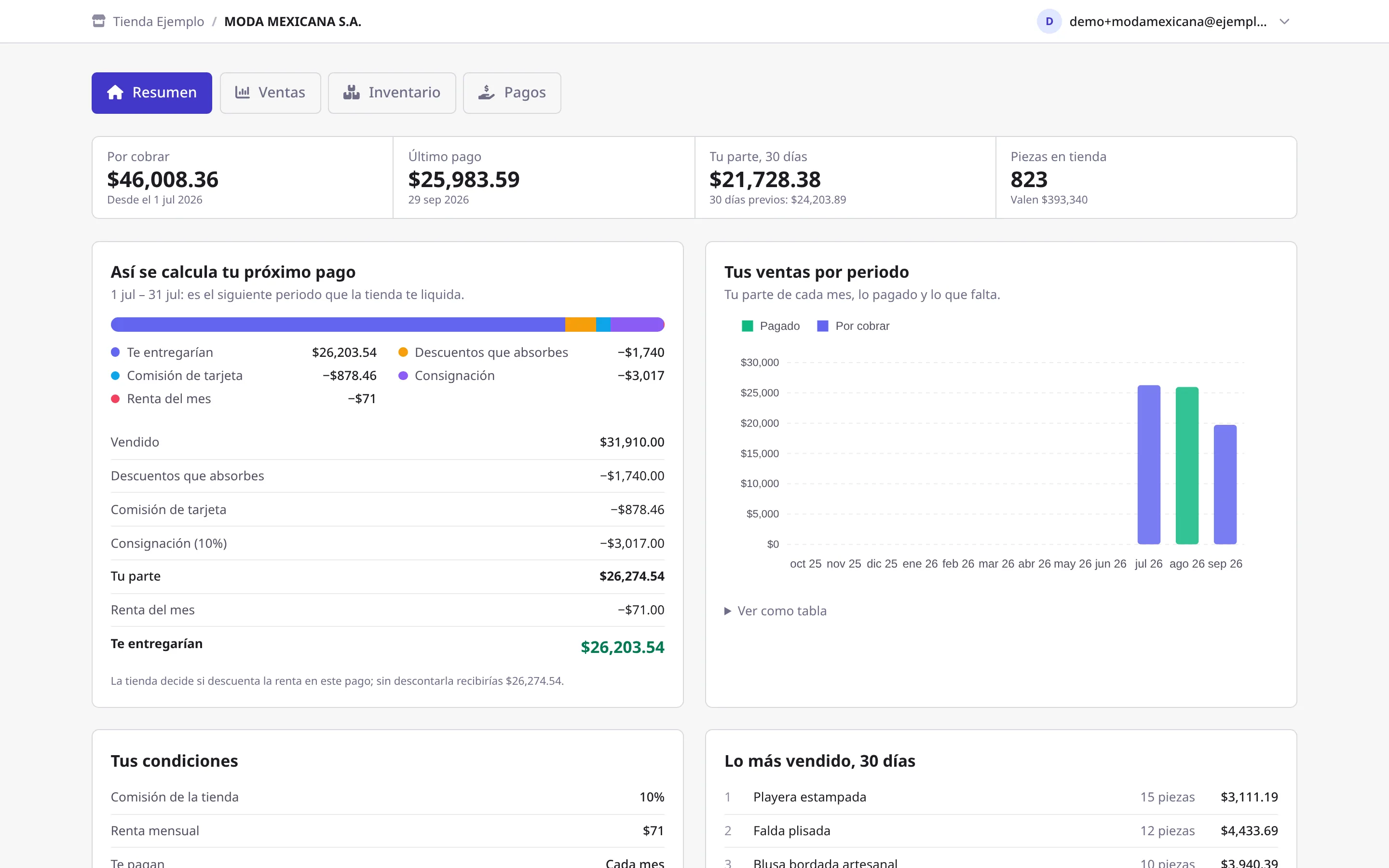Click the orange segment of the payment bar
The width and height of the screenshot is (1389, 868).
[581, 325]
